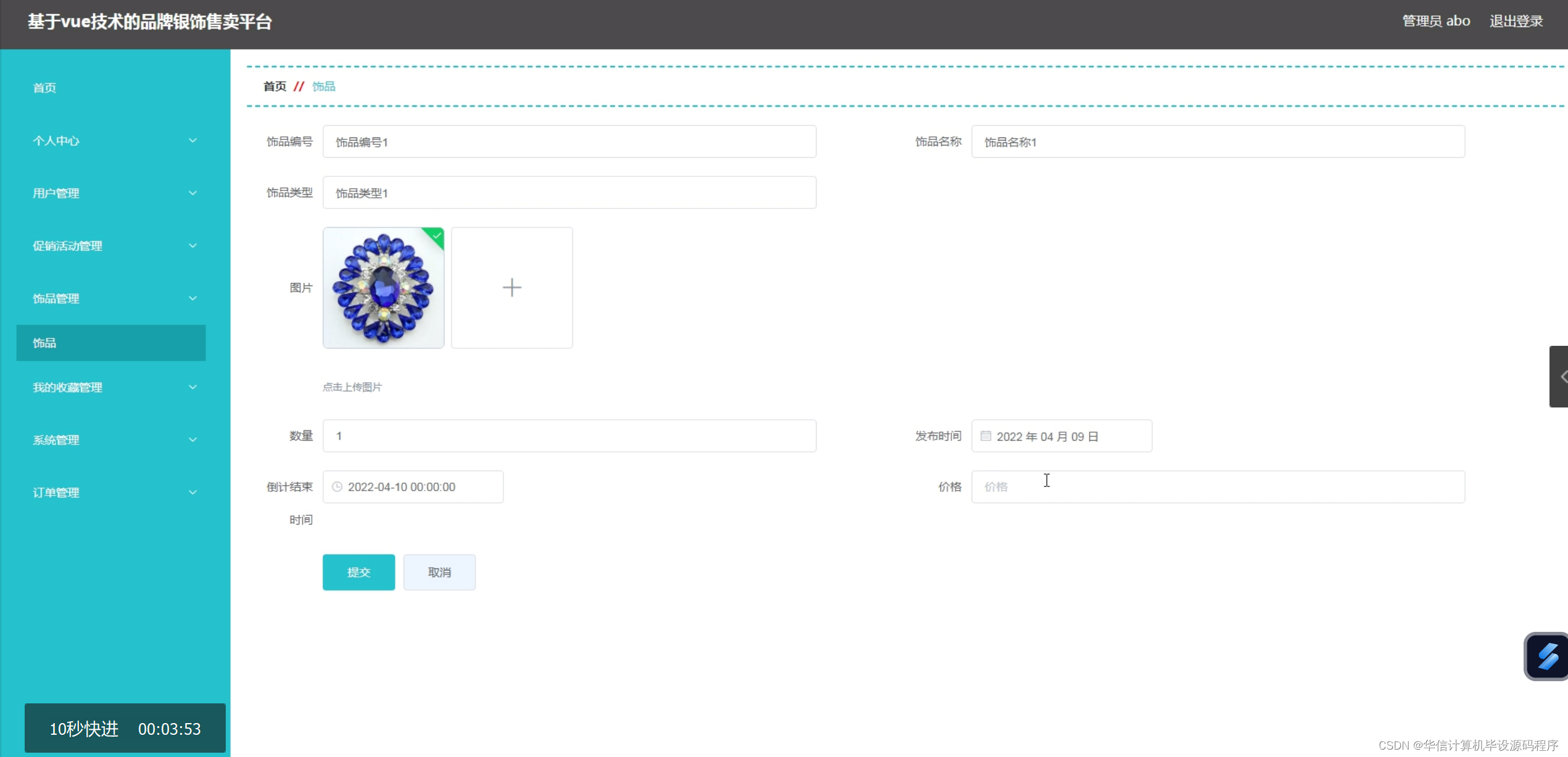Click the clock icon in 倒计结束时间 field
This screenshot has height=757, width=1568.
337,487
